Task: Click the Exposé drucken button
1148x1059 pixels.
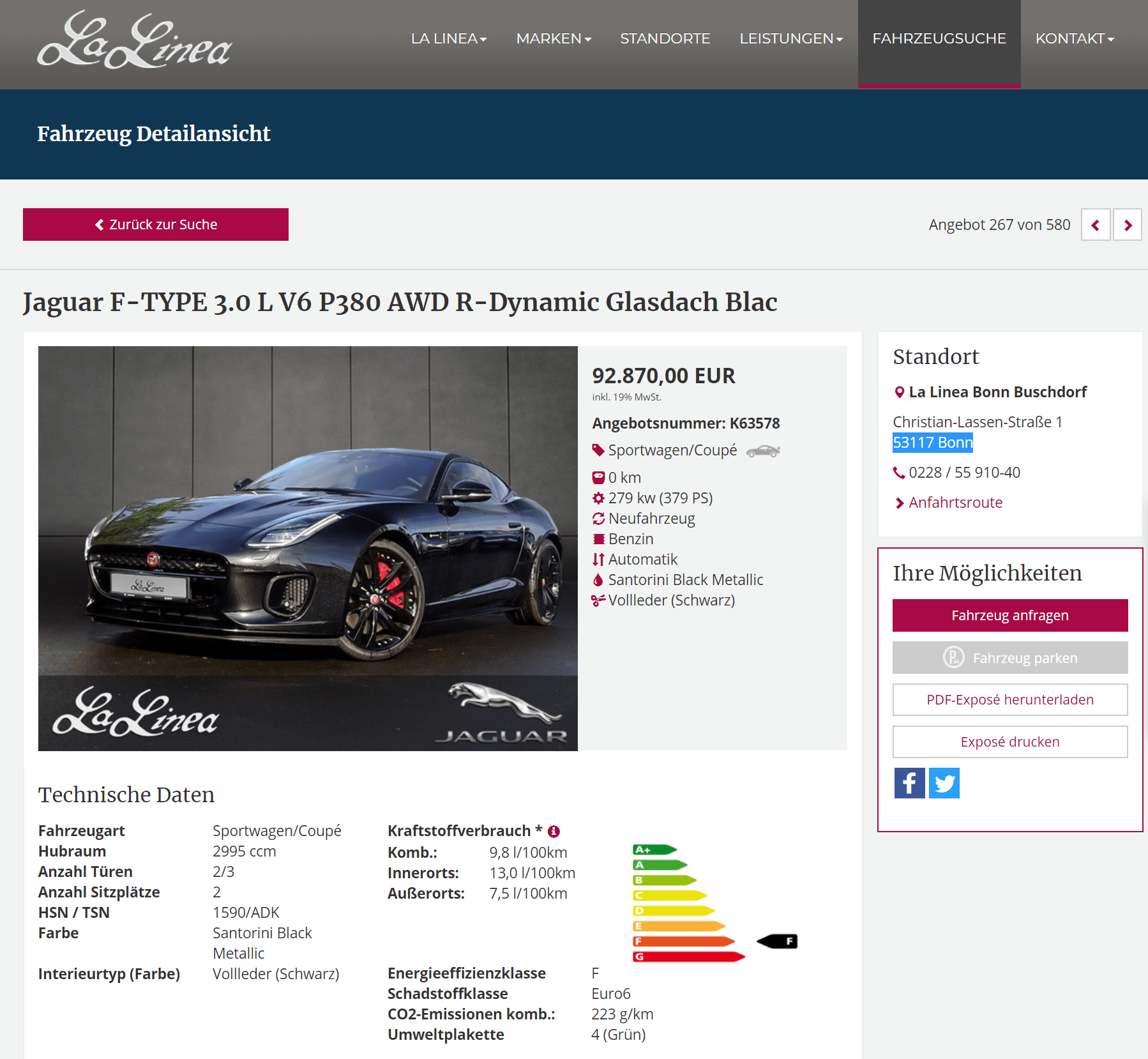Action: (x=1010, y=742)
